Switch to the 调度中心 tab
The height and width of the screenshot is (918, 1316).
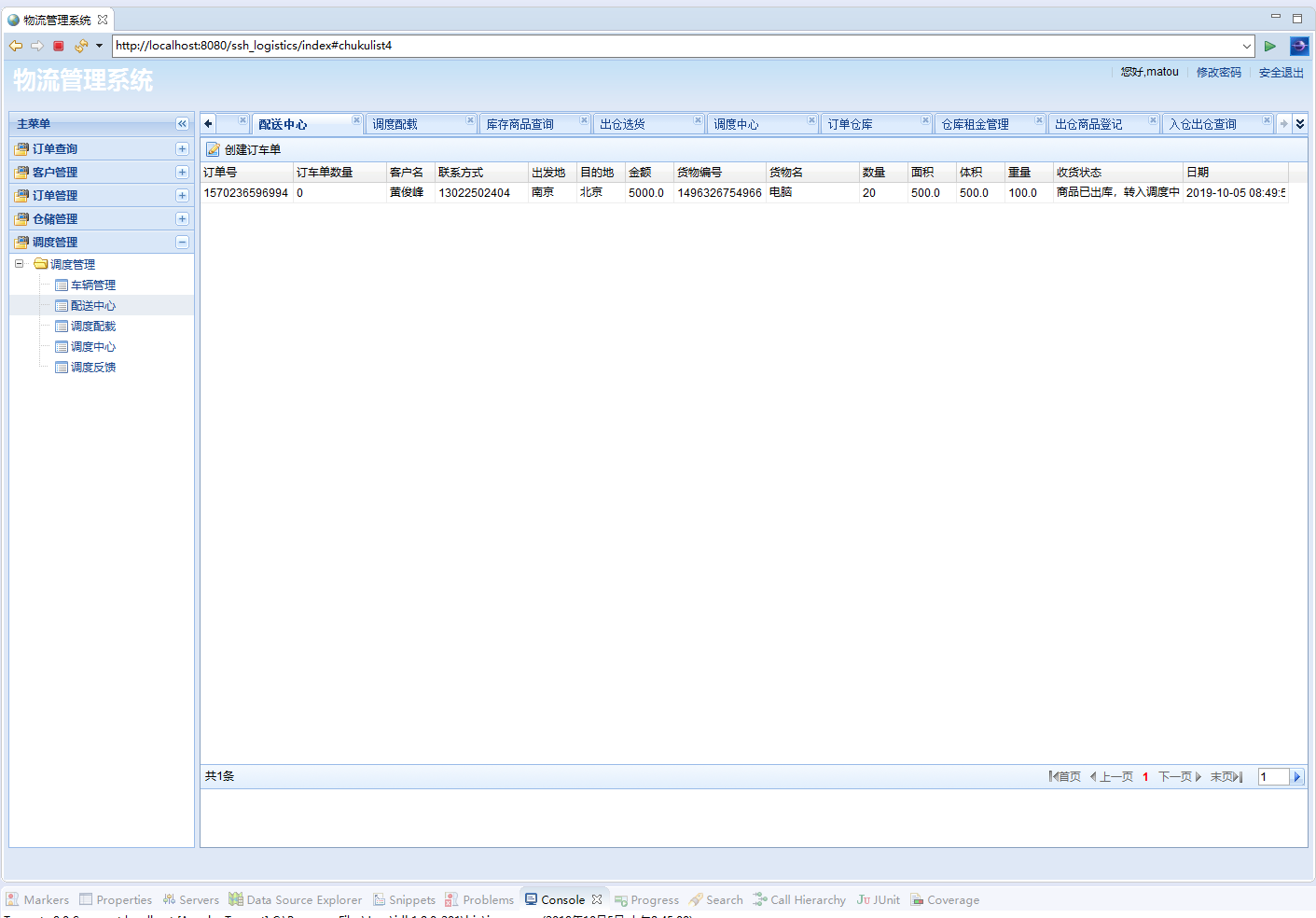pos(737,125)
